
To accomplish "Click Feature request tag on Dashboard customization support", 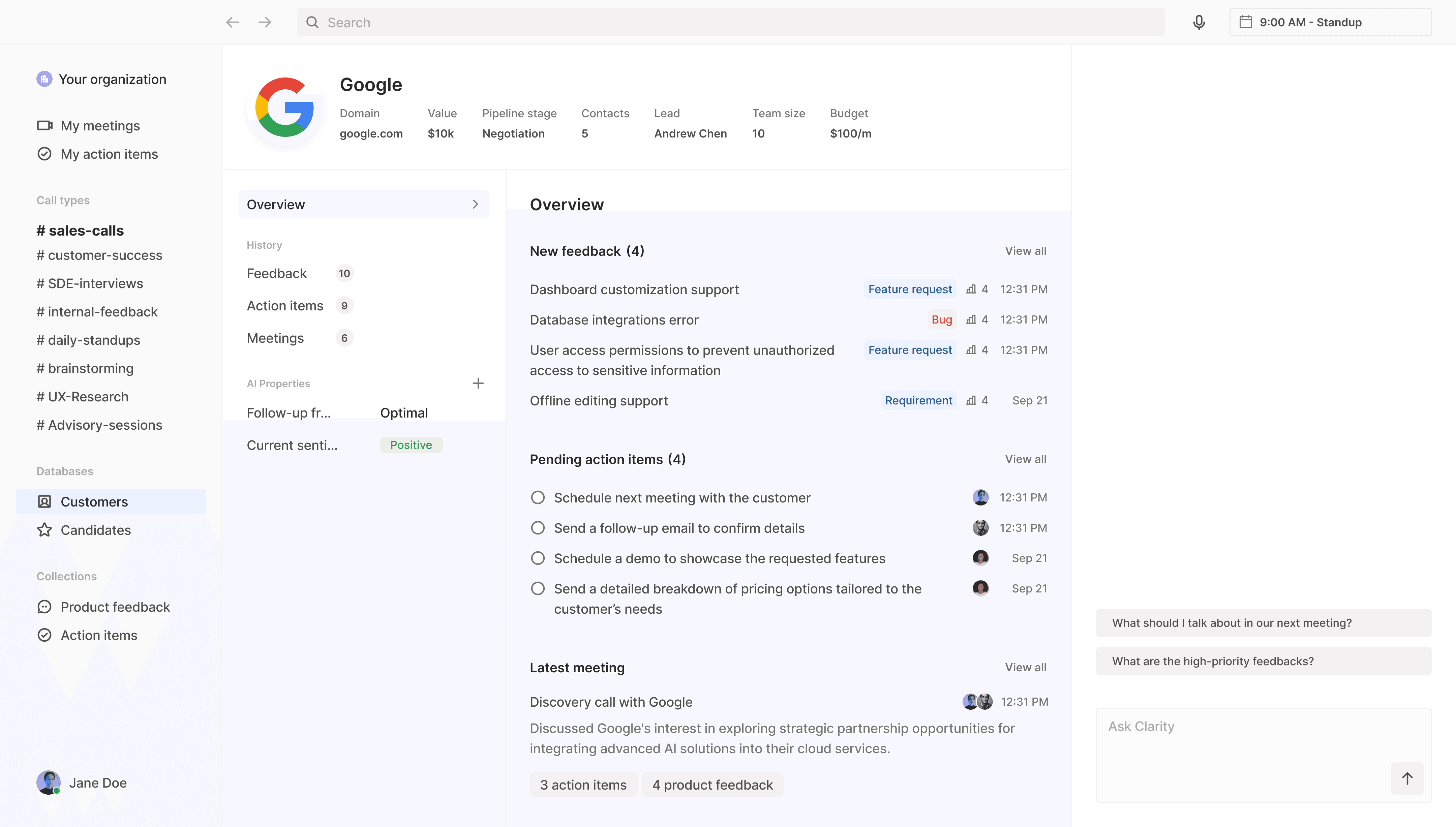I will (x=910, y=289).
